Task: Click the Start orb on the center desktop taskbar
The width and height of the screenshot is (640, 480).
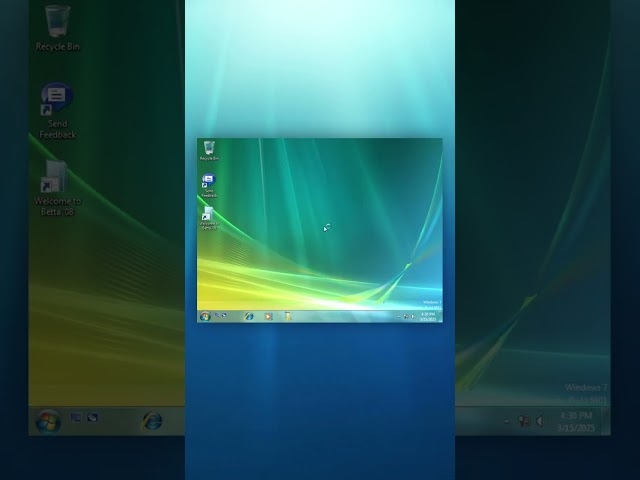Action: tap(205, 316)
